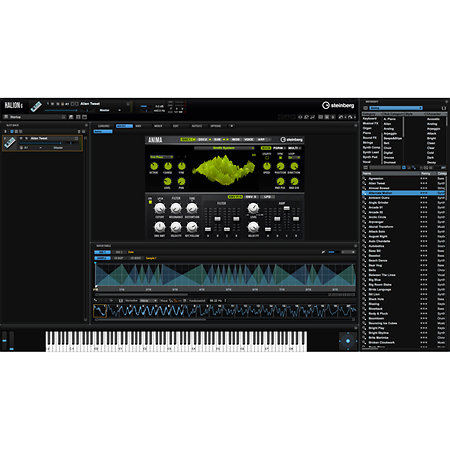Select the 'Bouncing Ice Cubes' preset
450x450 pixels.
[383, 323]
